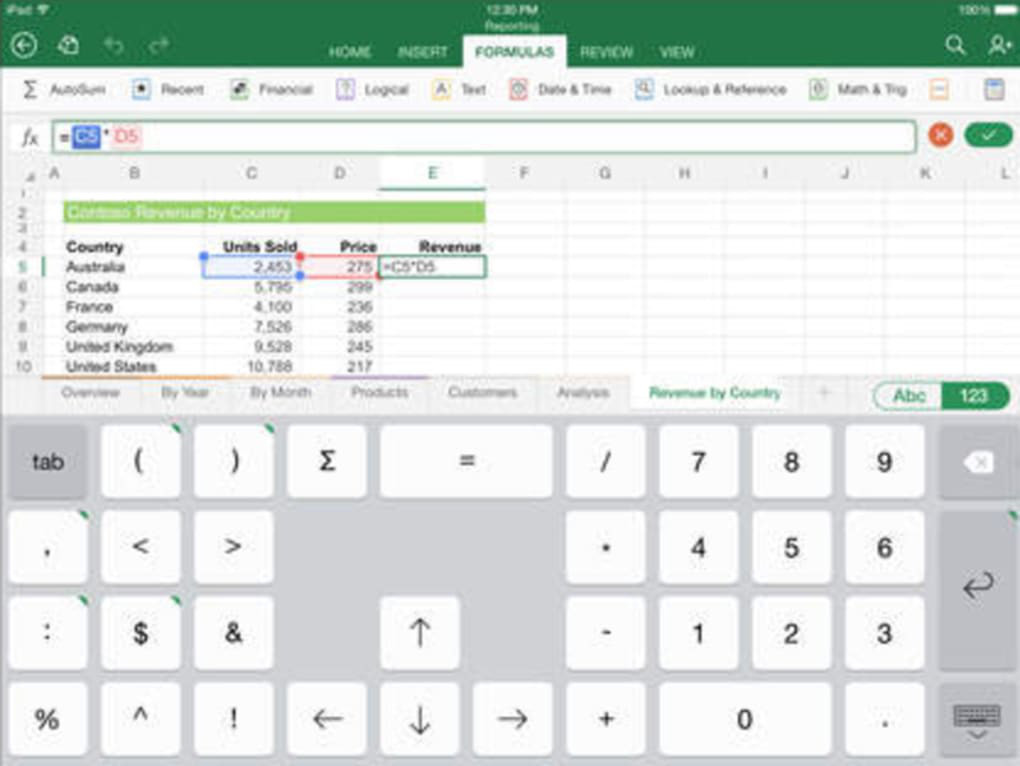Screen dimensions: 1020x766
Task: Open the Text functions list
Action: pos(459,90)
